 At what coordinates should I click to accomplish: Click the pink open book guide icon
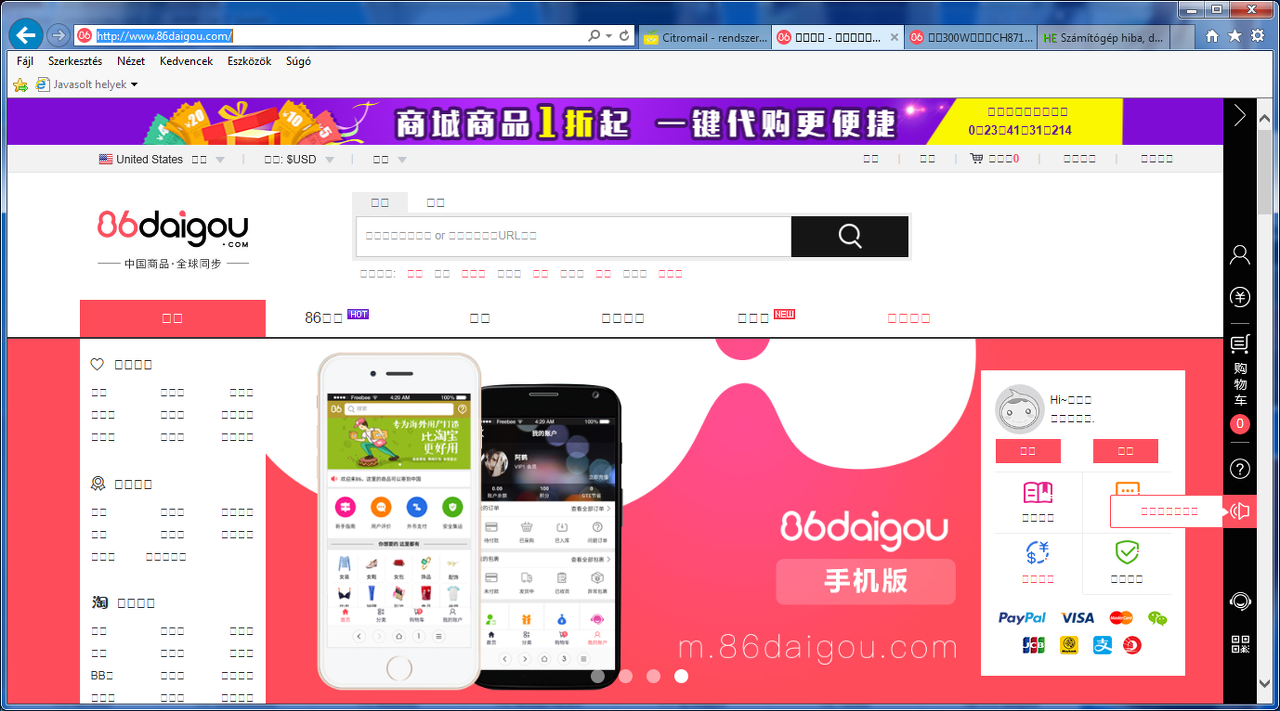1038,492
